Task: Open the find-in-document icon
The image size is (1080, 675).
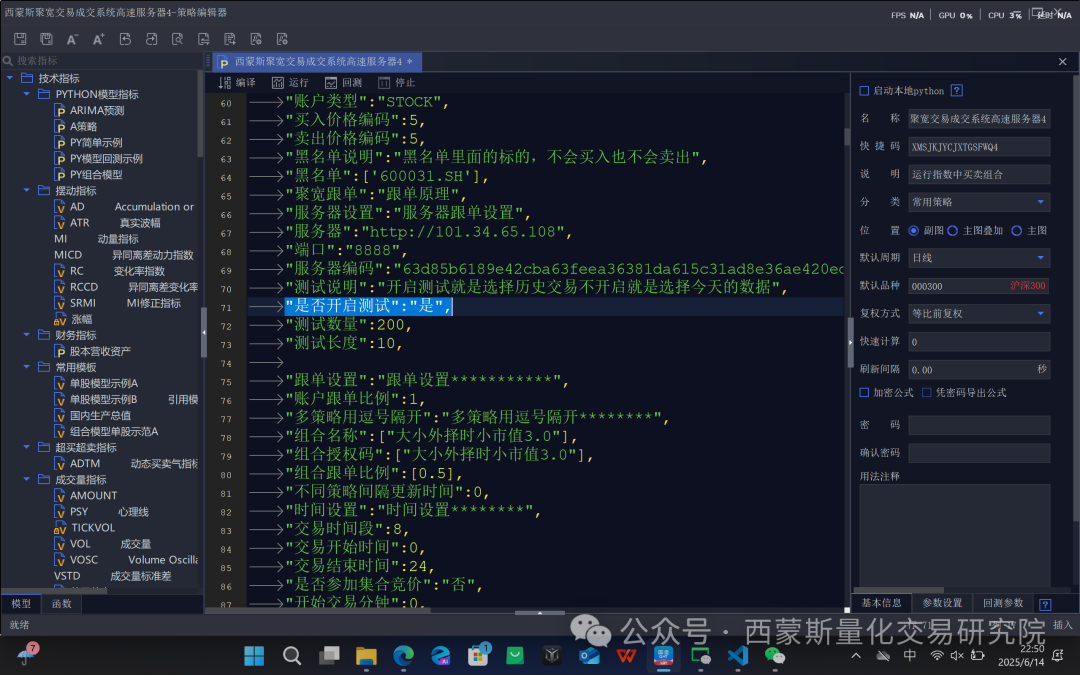Action: click(177, 39)
